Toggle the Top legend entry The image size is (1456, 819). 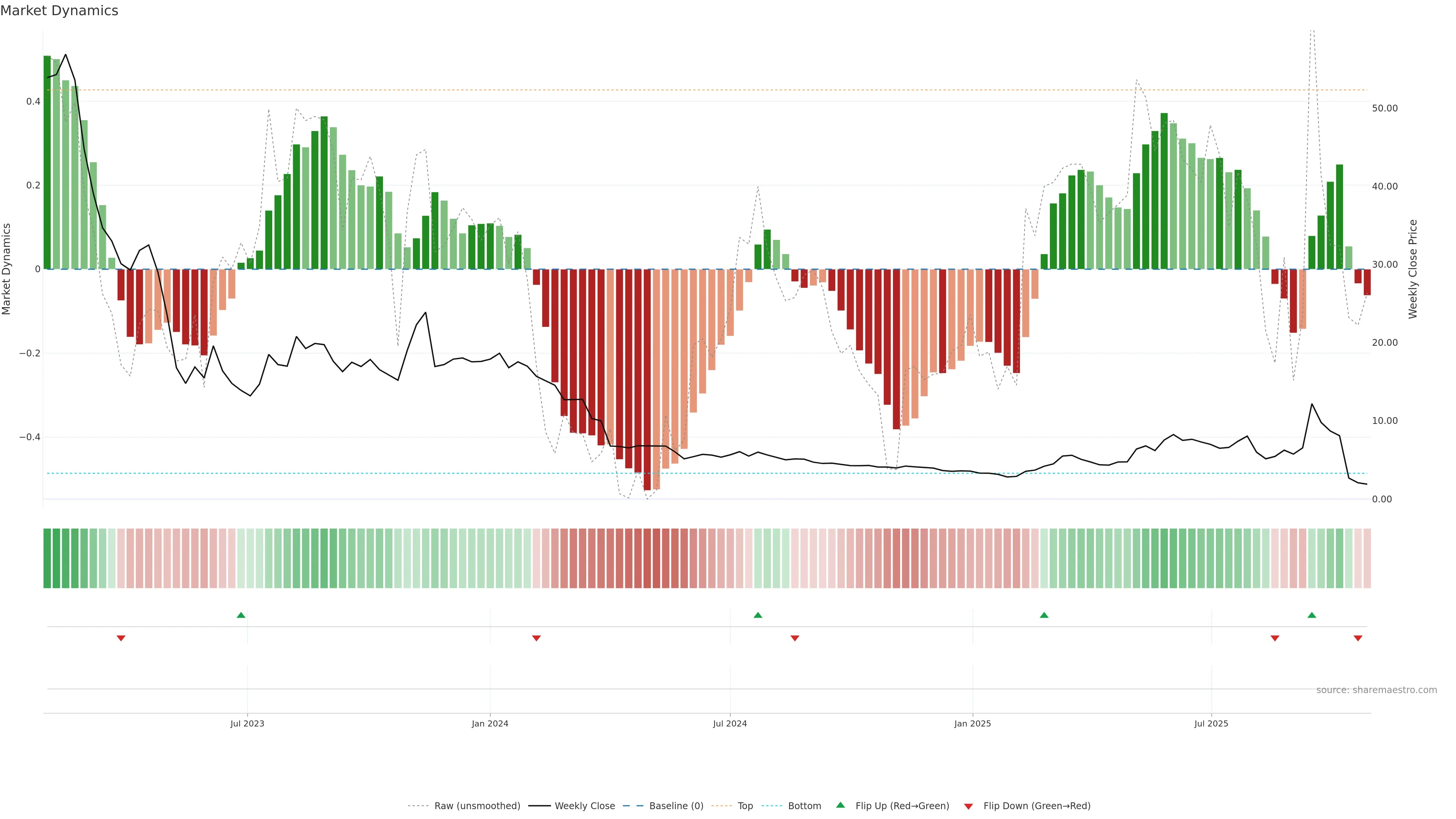745,806
